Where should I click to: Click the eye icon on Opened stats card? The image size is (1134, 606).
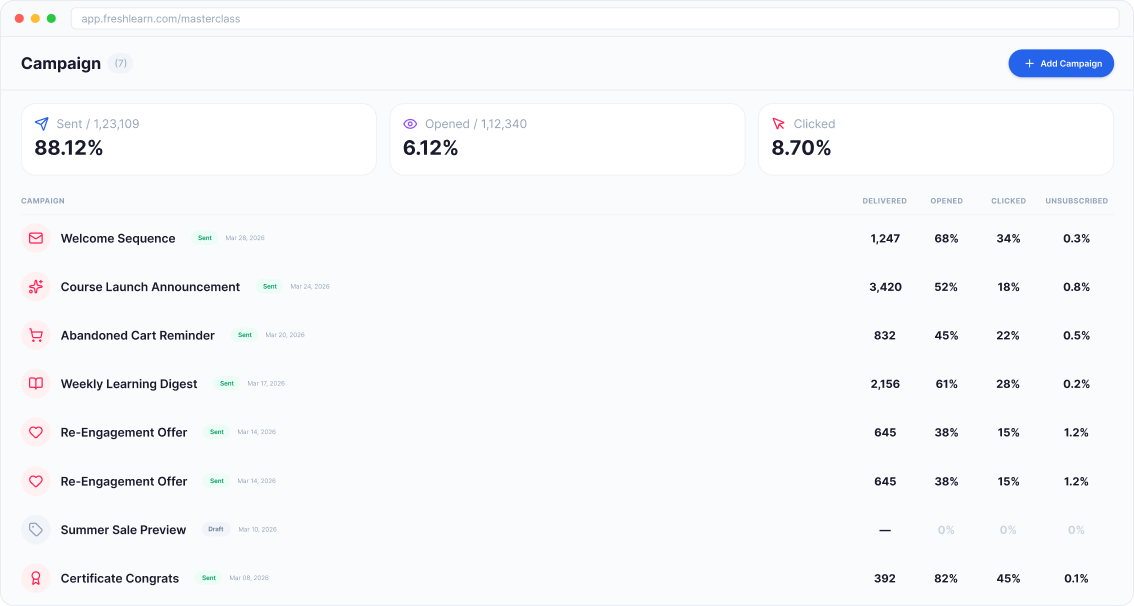[x=409, y=123]
